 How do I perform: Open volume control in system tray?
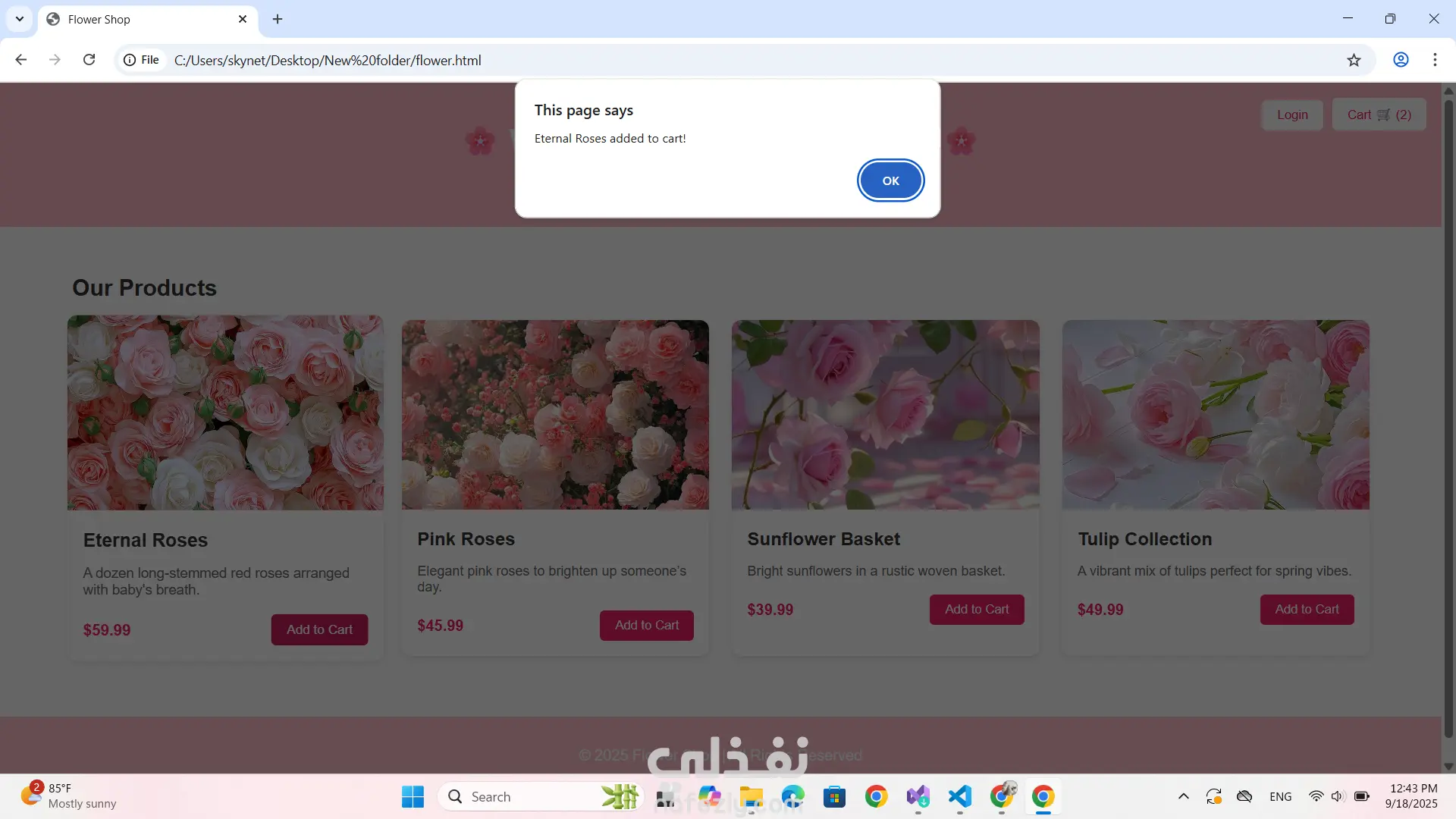1338,796
